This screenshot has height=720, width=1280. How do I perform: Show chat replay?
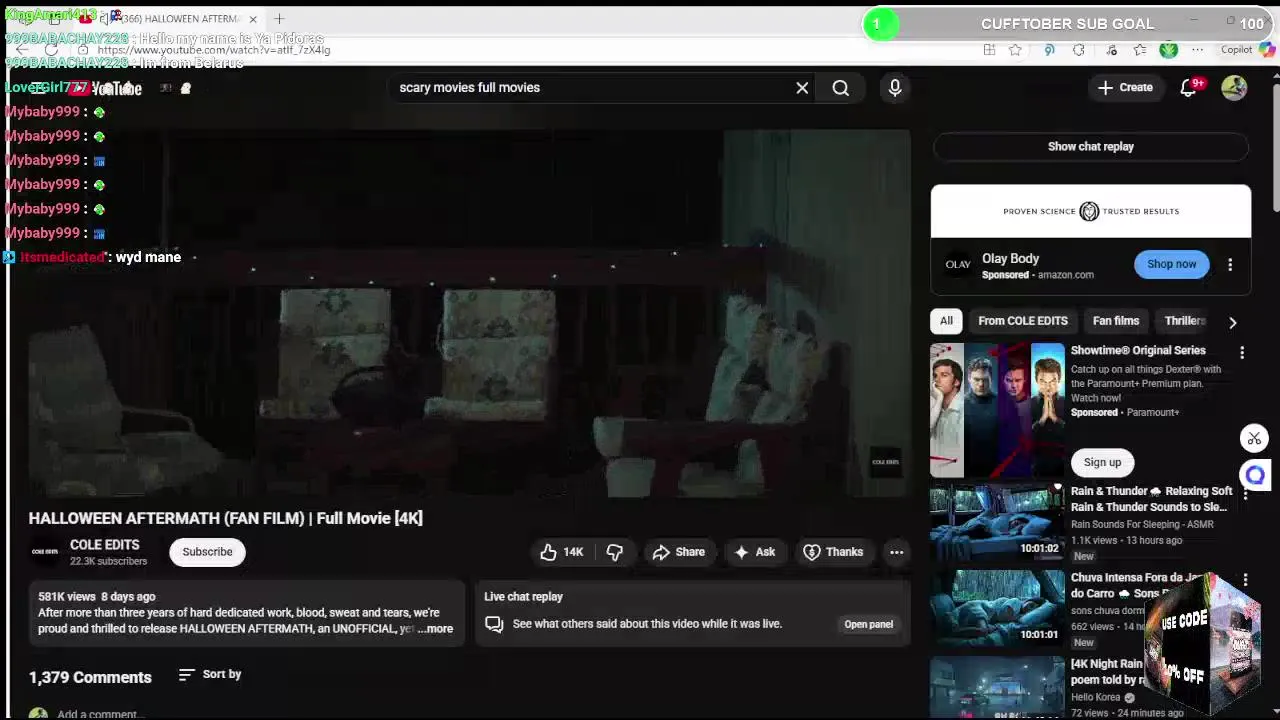coord(1090,146)
